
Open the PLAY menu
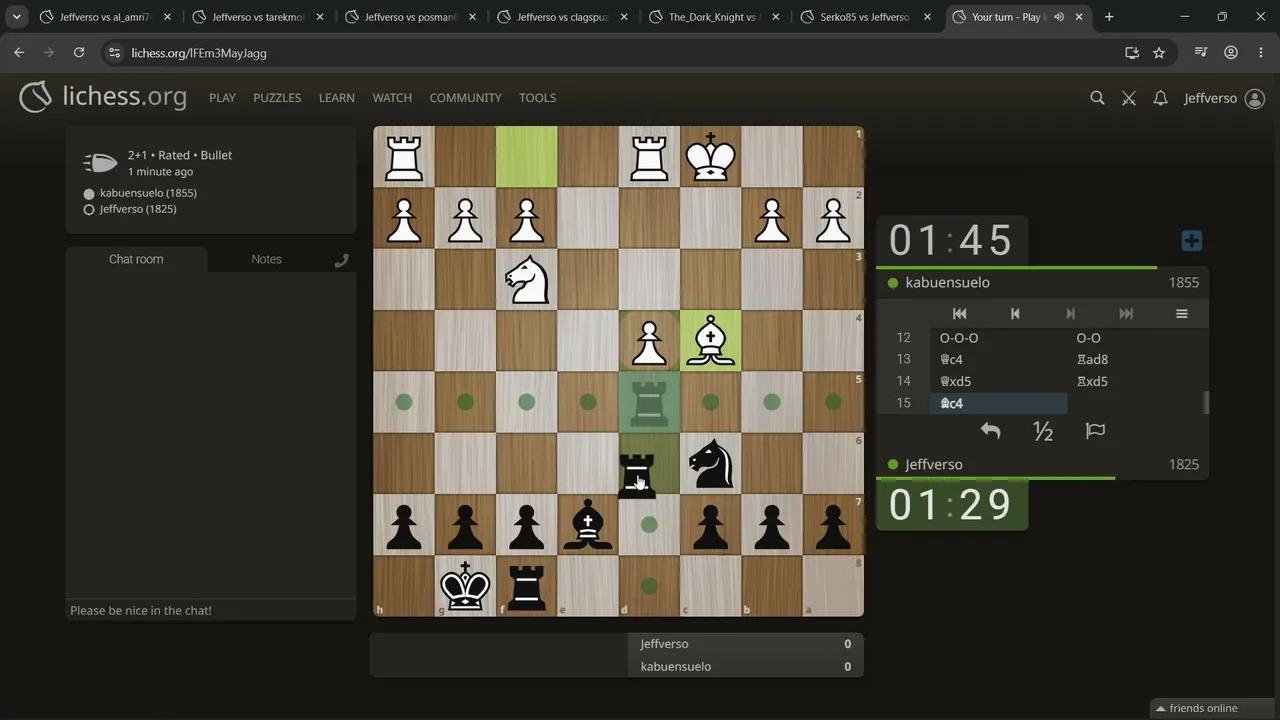pyautogui.click(x=222, y=98)
